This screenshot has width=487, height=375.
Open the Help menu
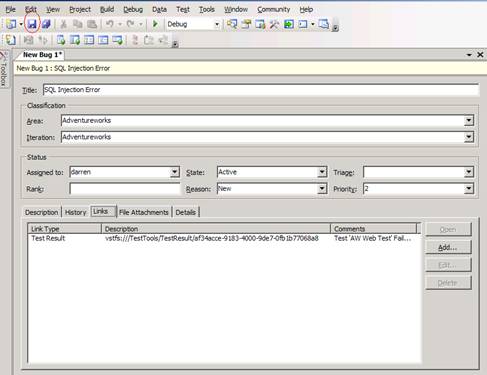pyautogui.click(x=306, y=9)
